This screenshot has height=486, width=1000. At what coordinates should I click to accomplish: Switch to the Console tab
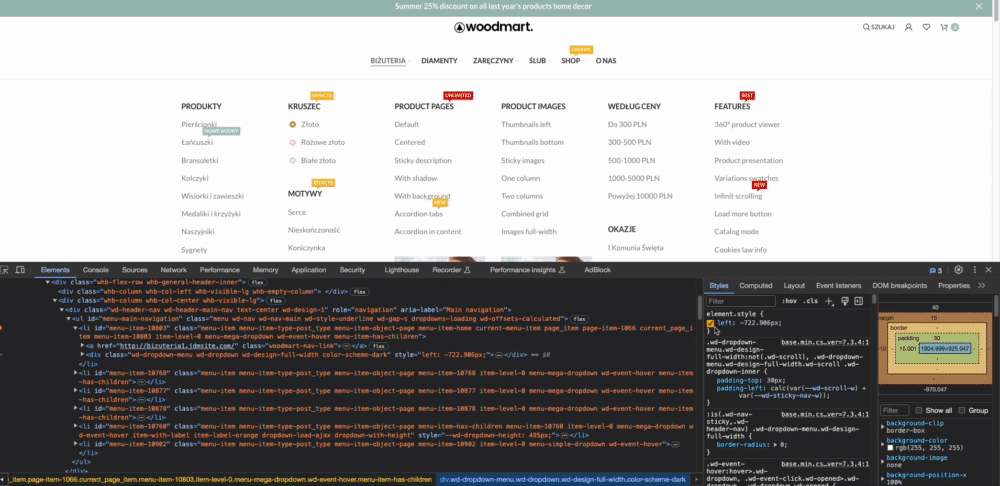pyautogui.click(x=96, y=270)
